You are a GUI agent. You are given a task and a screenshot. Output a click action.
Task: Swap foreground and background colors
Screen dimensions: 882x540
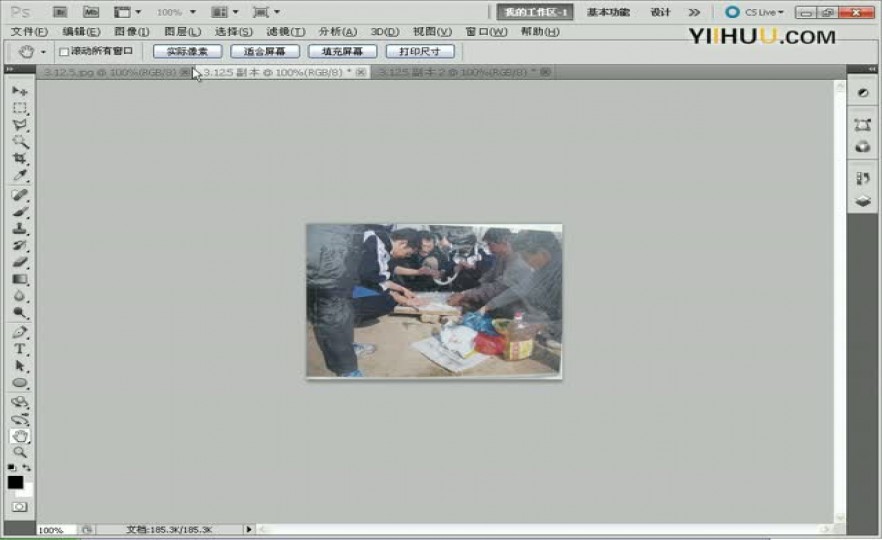pyautogui.click(x=26, y=467)
